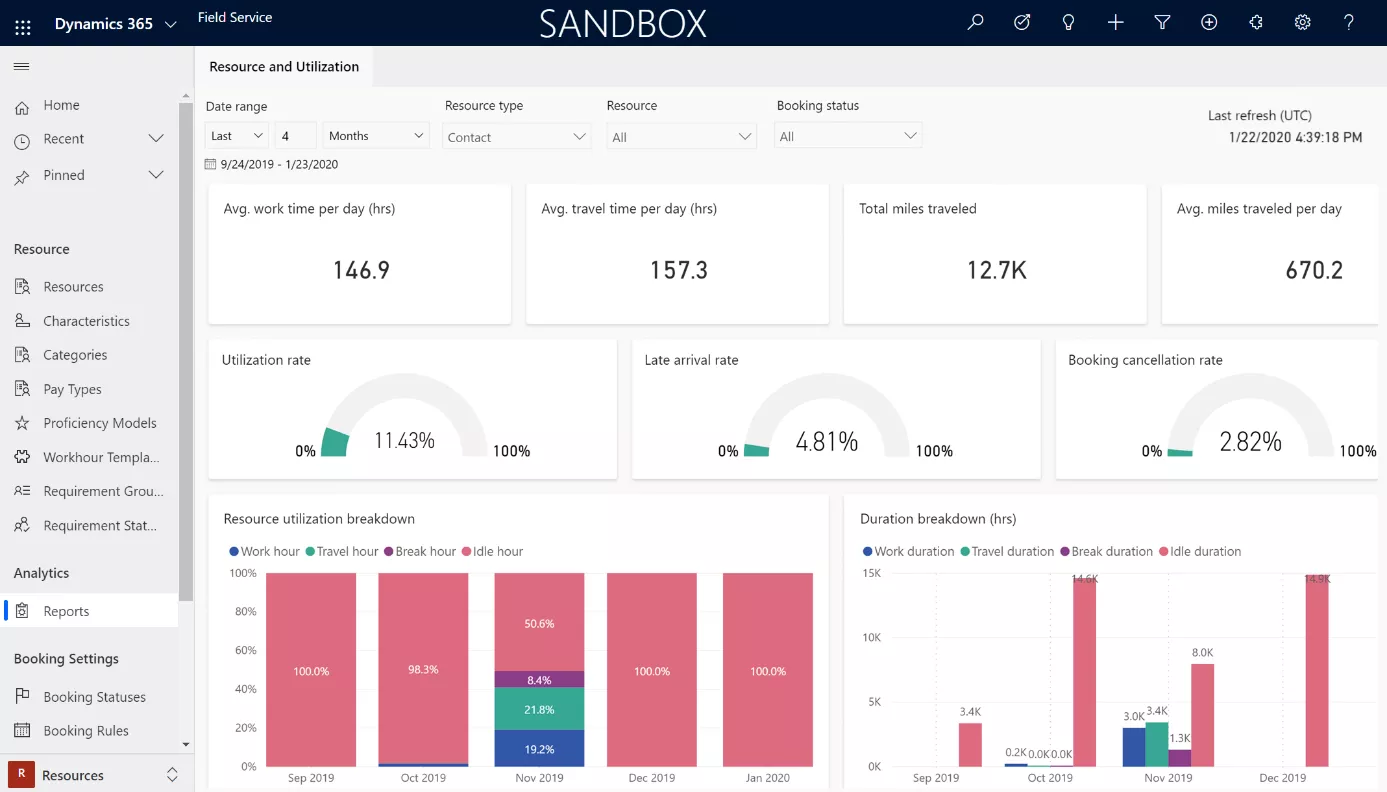Open the Dynamics 365 app launcher waffle

point(23,24)
